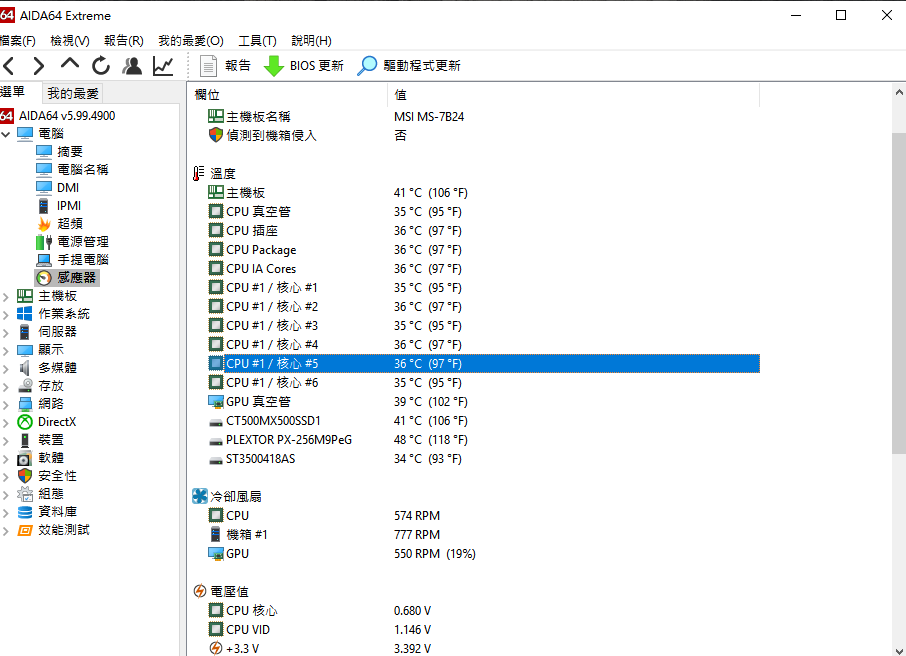Select 電源管理 battery icon item
Viewport: 906px width, 656px height.
pos(44,242)
